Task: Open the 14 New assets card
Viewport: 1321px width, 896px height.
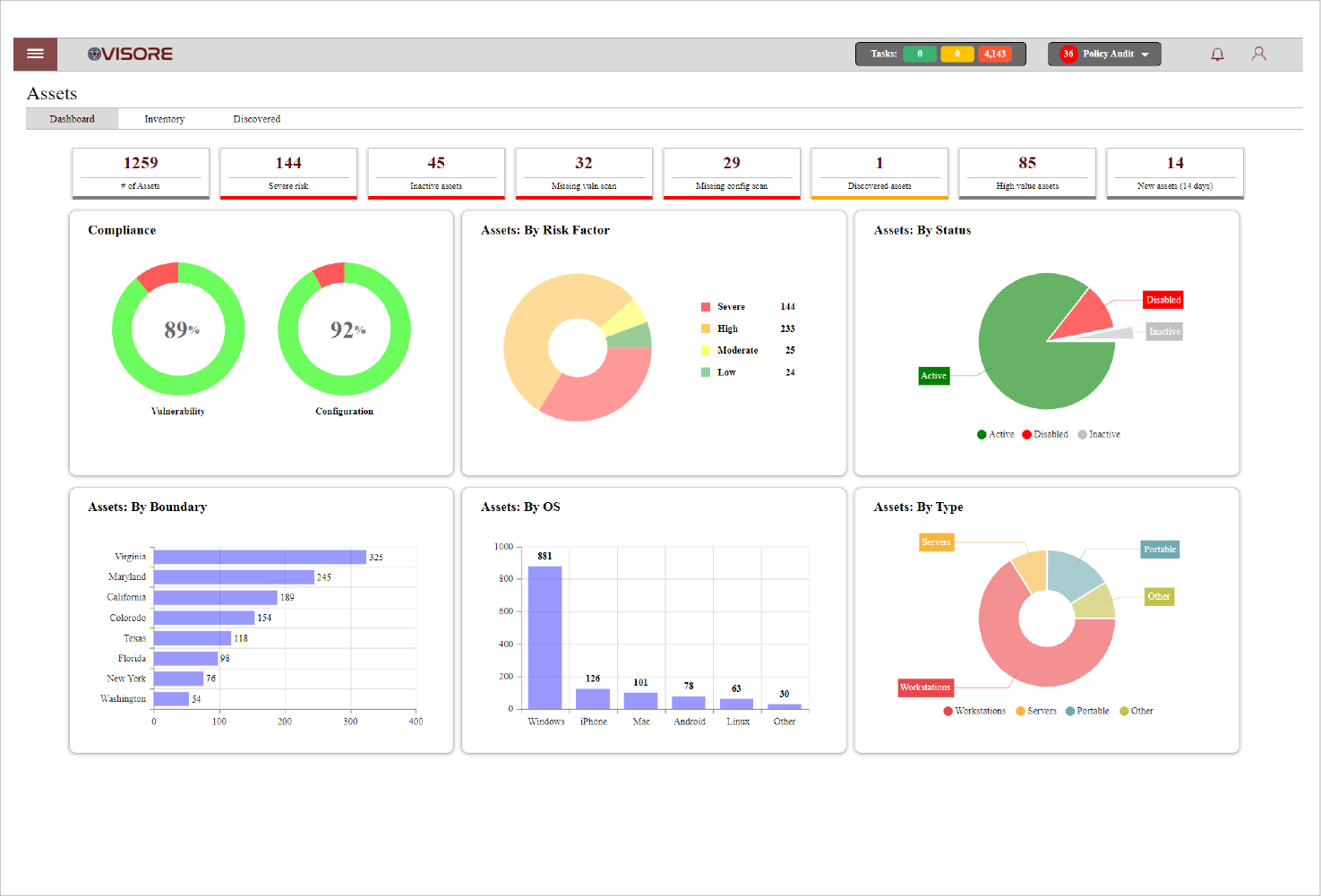Action: (1175, 173)
